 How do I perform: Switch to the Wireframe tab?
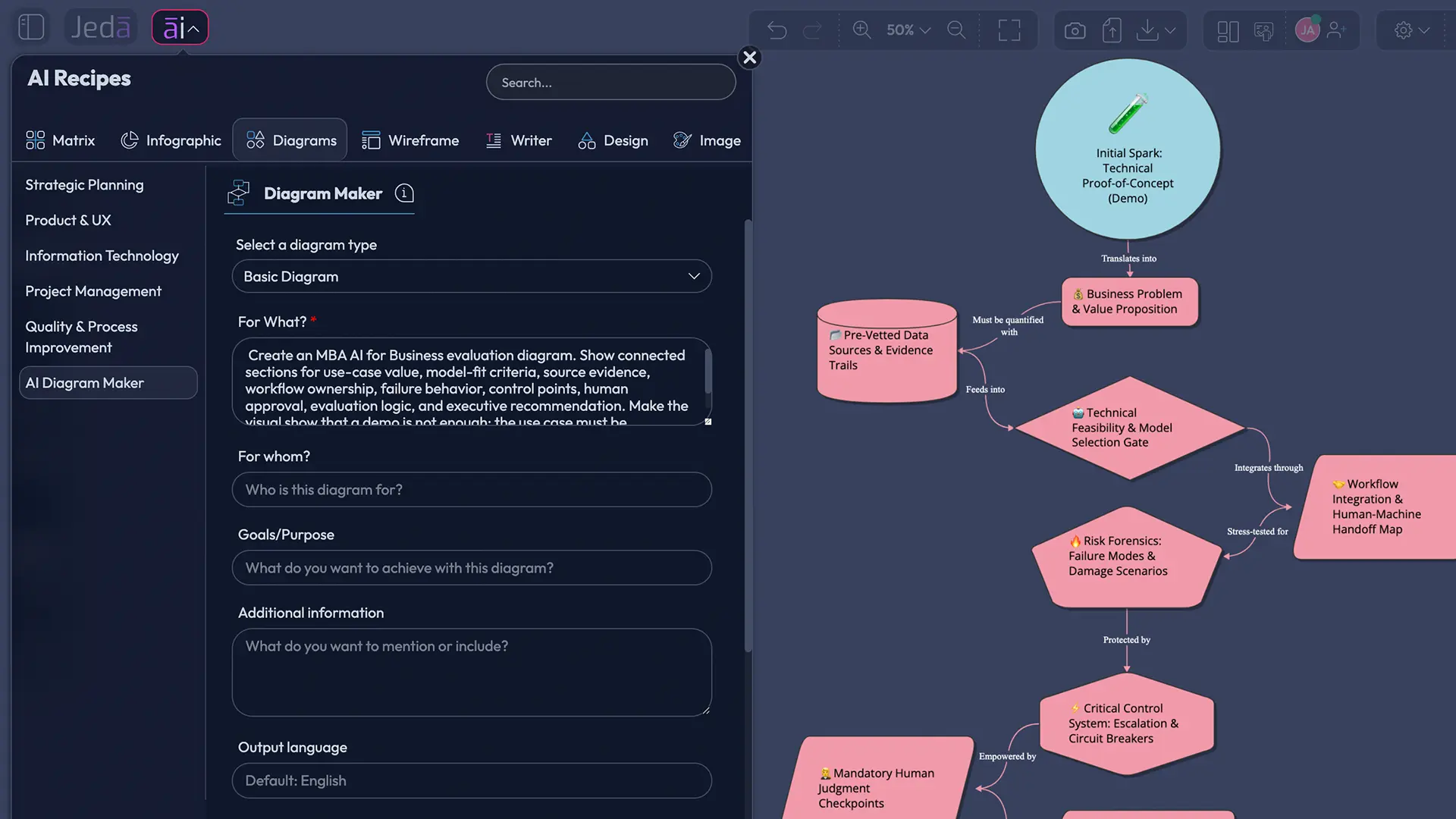click(x=410, y=140)
